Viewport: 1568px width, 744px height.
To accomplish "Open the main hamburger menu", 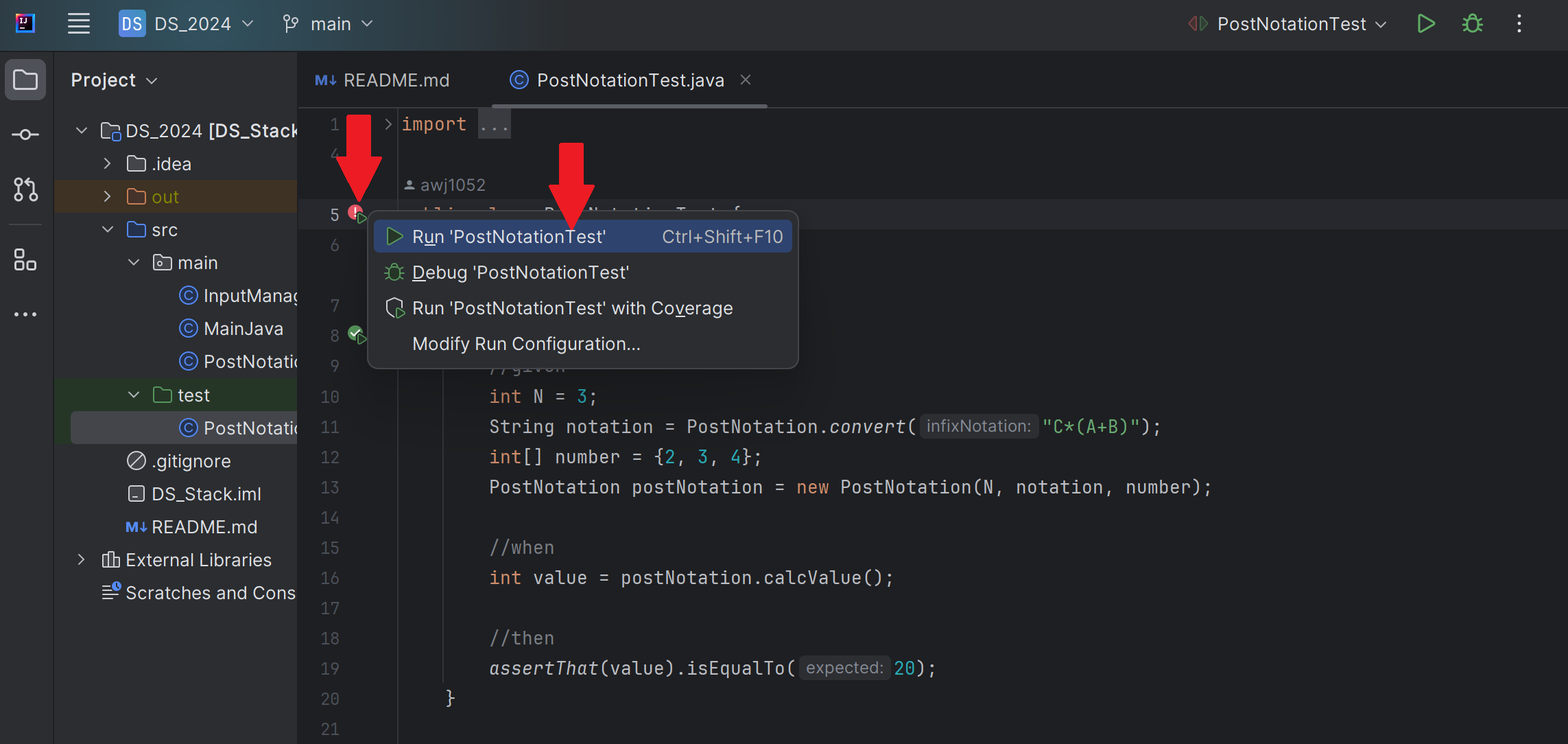I will tap(79, 24).
